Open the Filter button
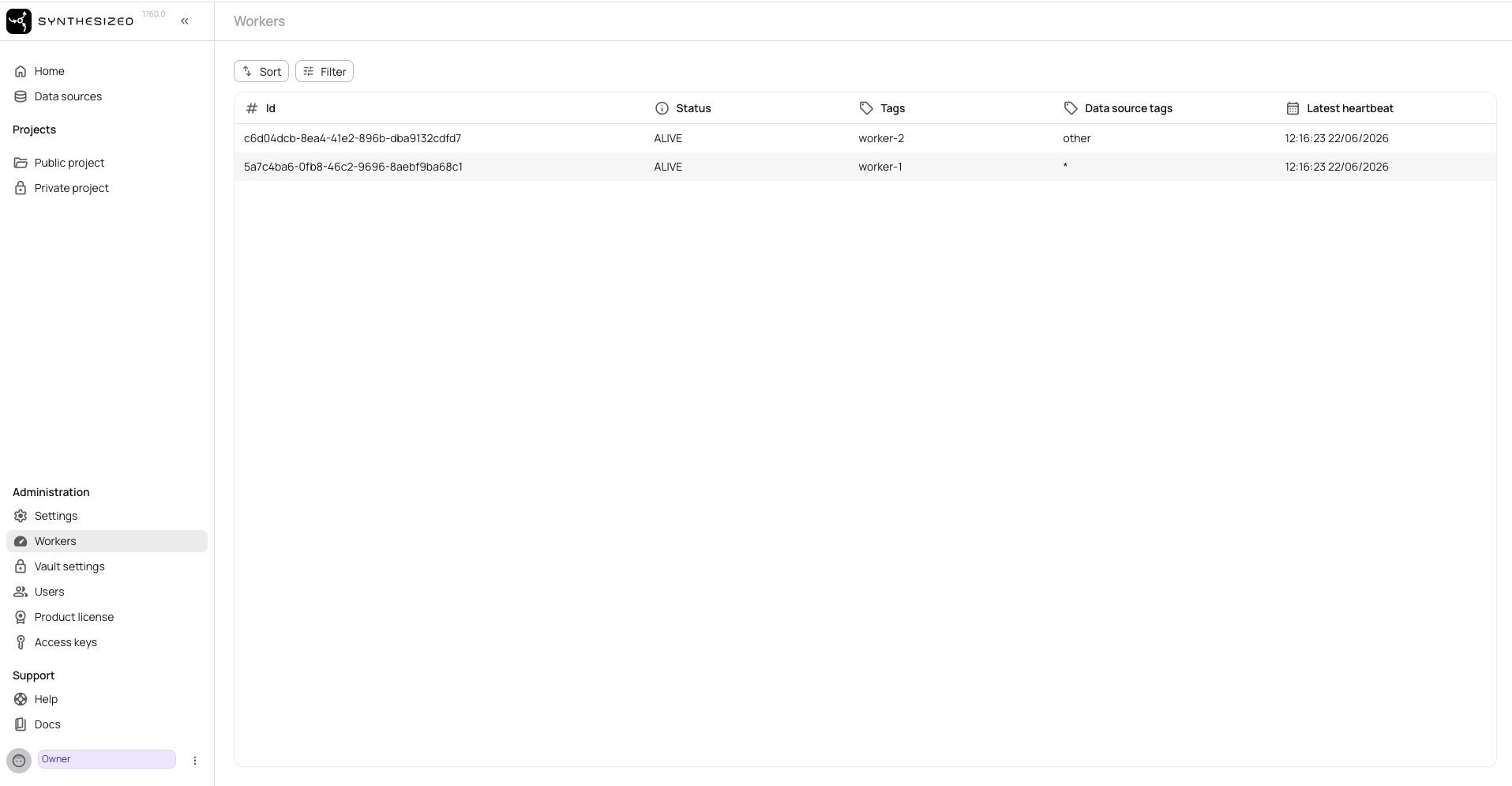The height and width of the screenshot is (786, 1512). tap(325, 71)
